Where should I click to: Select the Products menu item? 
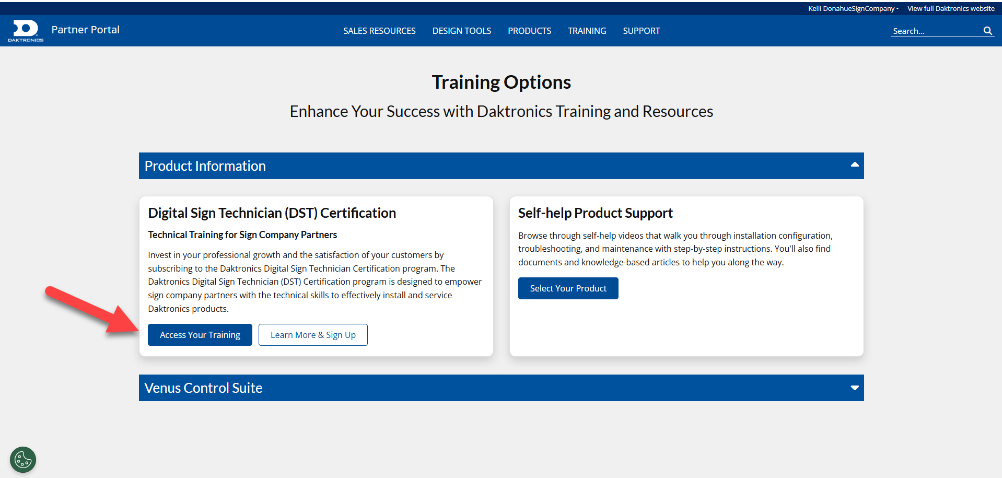click(x=529, y=31)
